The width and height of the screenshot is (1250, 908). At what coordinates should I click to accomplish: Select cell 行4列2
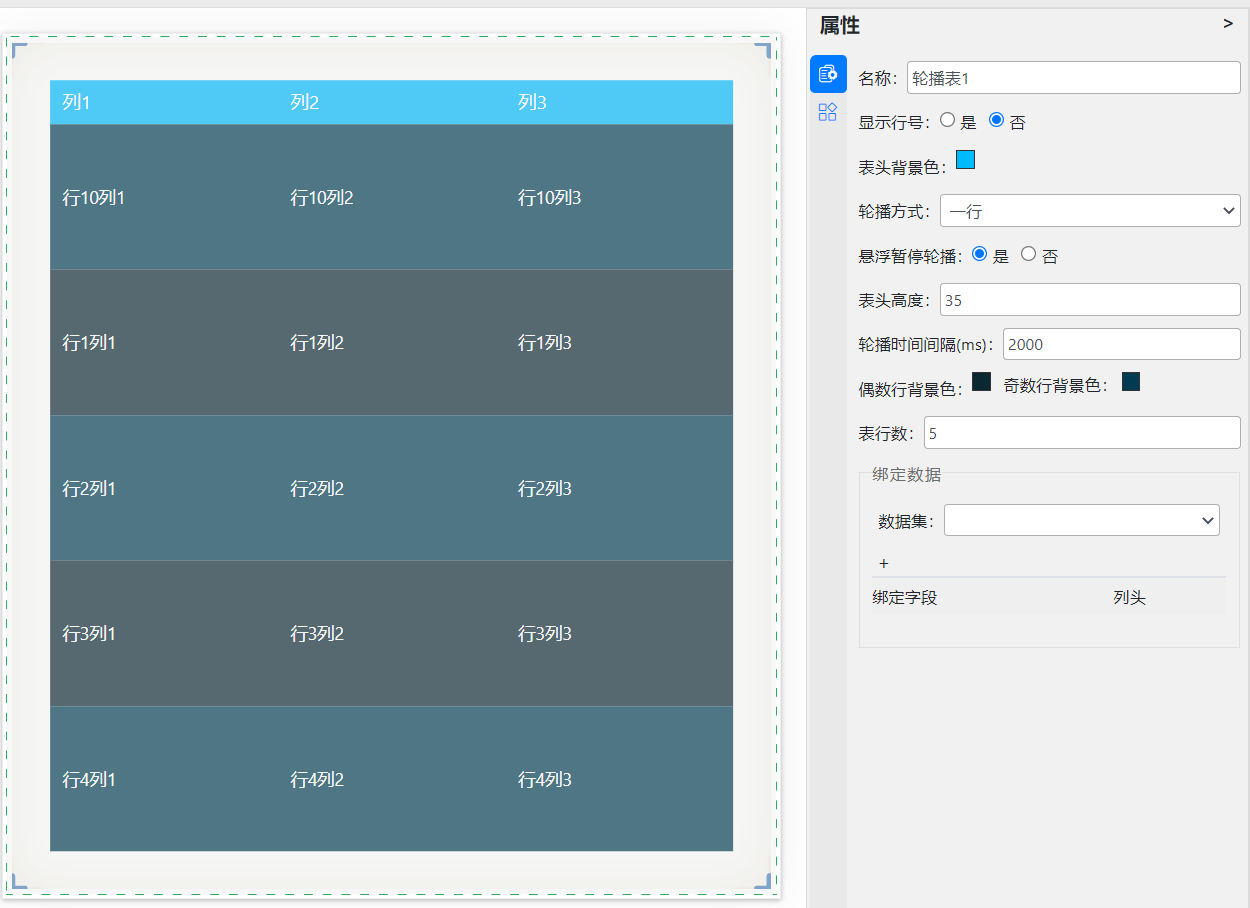tap(317, 780)
